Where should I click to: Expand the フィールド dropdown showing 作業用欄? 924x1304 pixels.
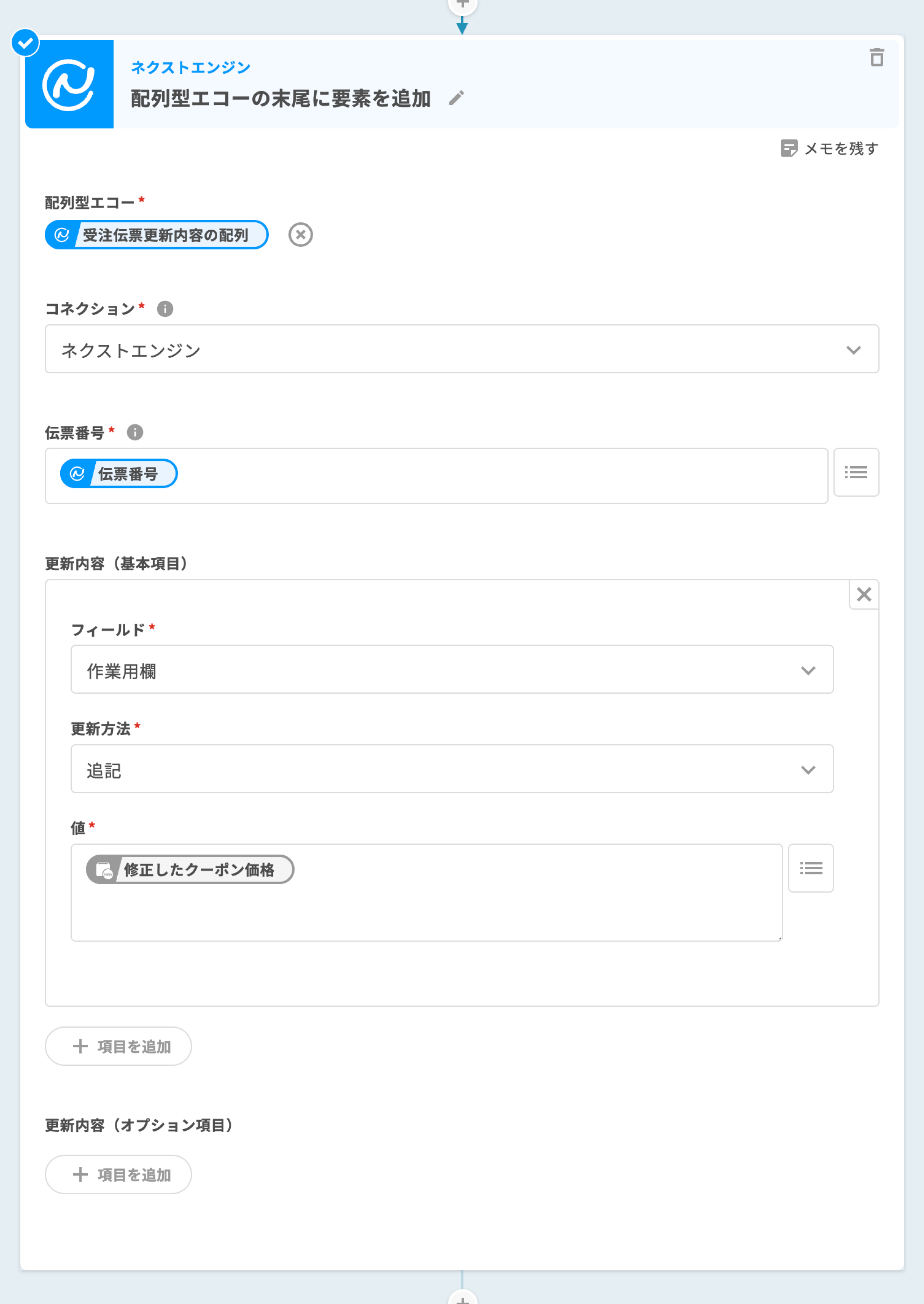(452, 669)
